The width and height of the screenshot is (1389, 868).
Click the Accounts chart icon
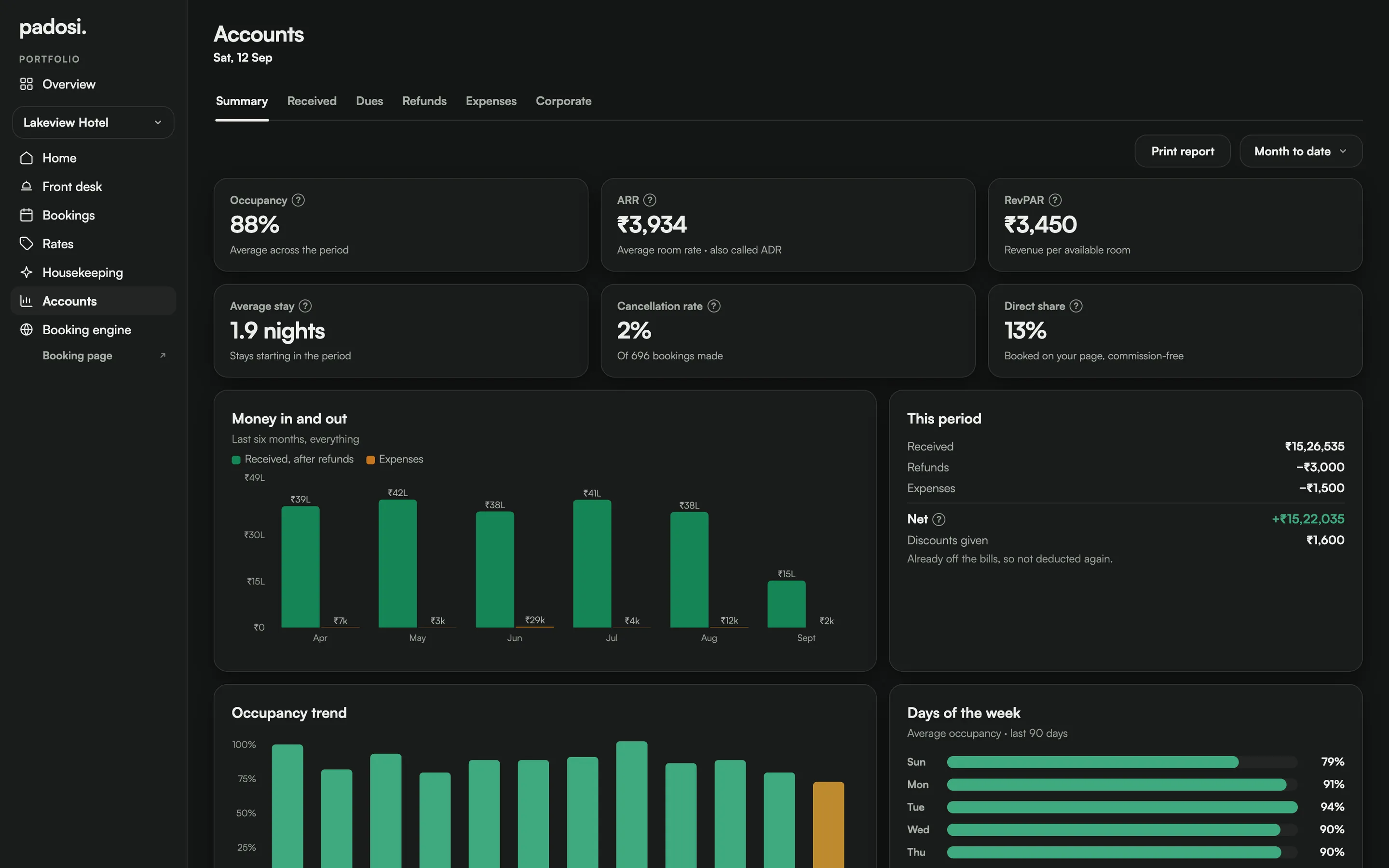(27, 301)
